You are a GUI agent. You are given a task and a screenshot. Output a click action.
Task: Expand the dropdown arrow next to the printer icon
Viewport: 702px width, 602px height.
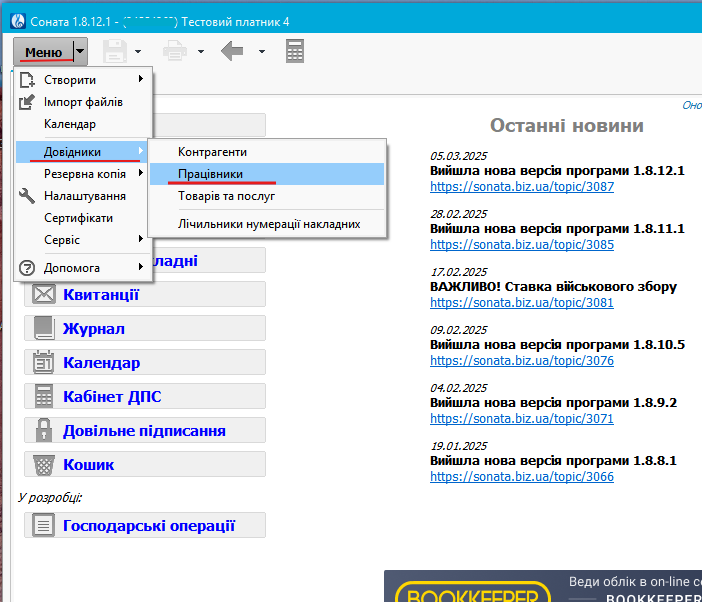(x=201, y=51)
